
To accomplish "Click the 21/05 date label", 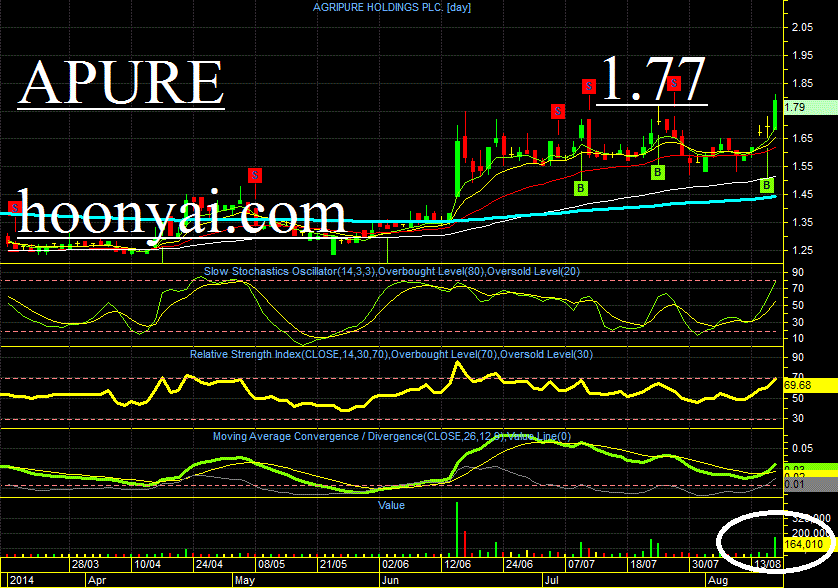I will (x=333, y=564).
